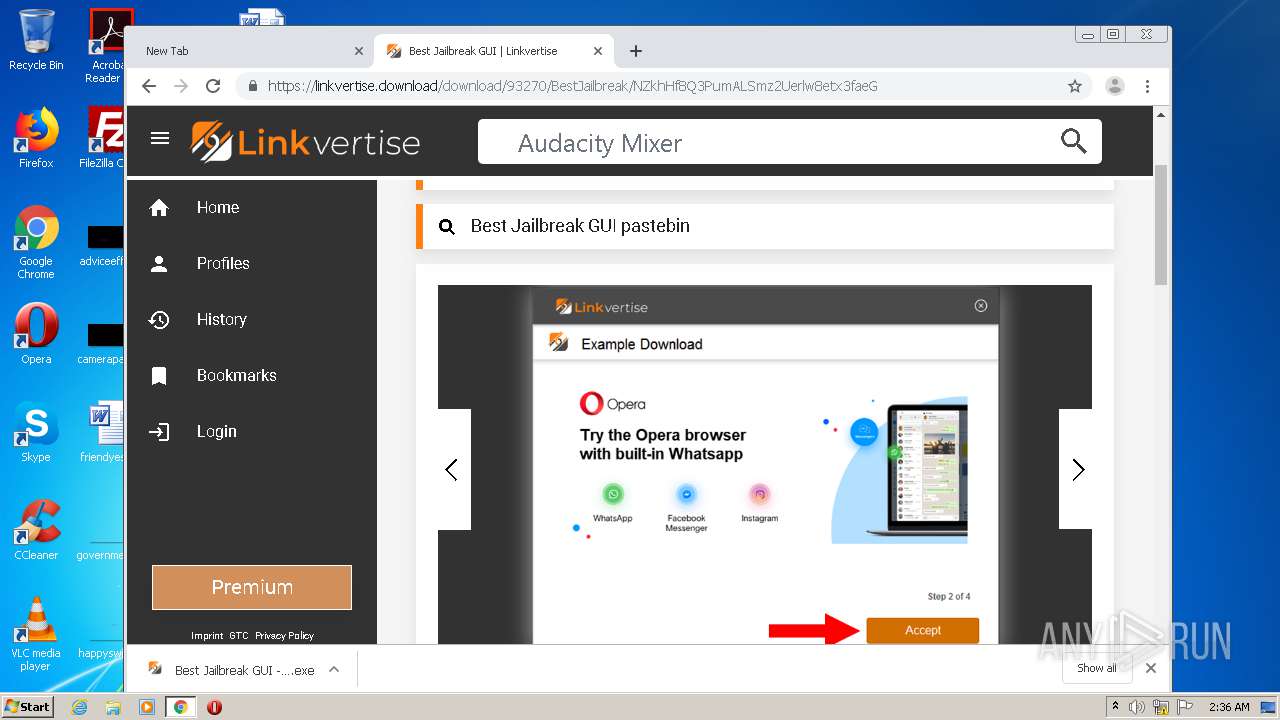The height and width of the screenshot is (720, 1280).
Task: Open CCleaner desktop shortcut
Action: point(36,530)
